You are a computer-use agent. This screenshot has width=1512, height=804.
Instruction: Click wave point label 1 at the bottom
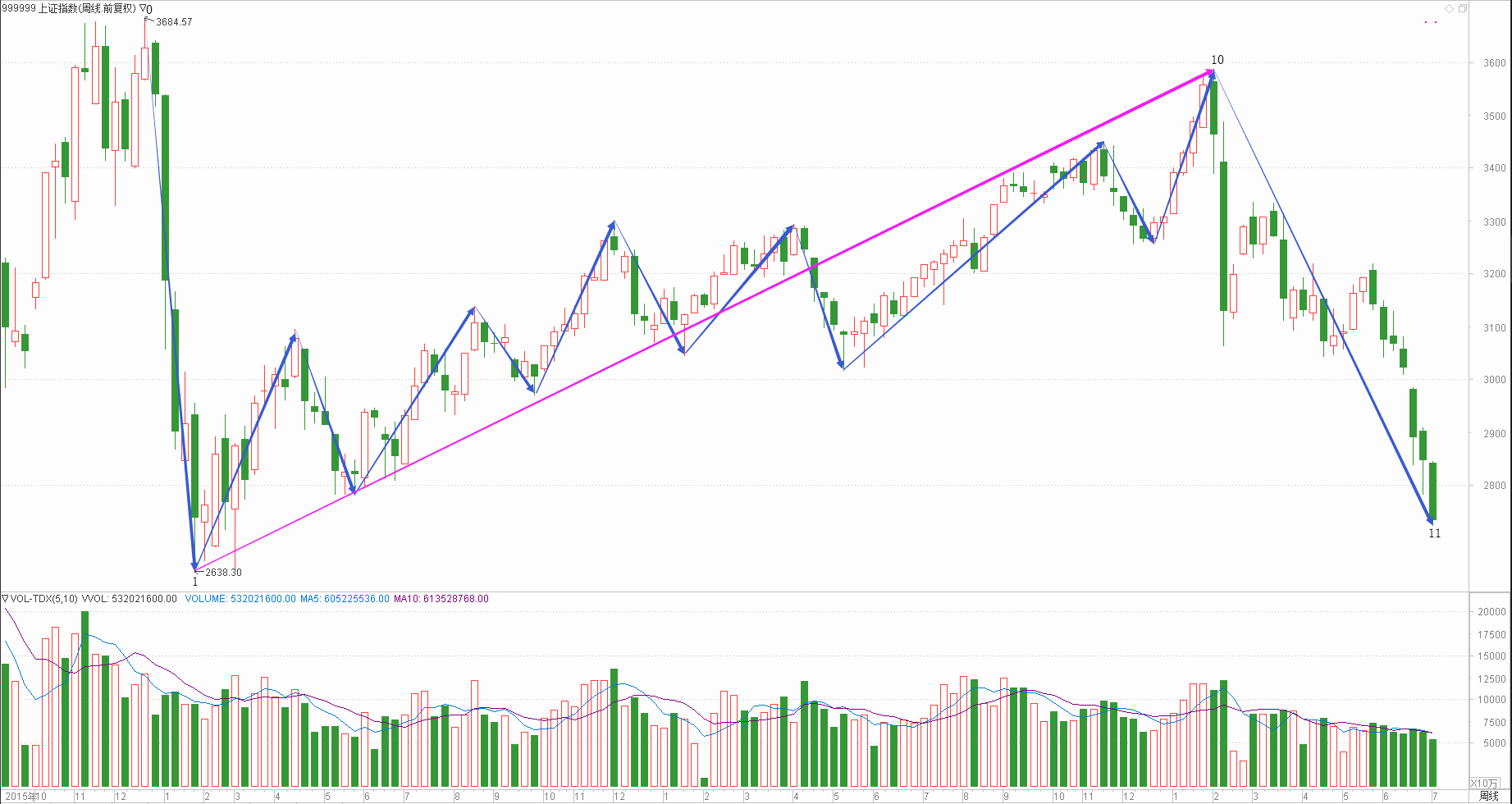click(195, 582)
